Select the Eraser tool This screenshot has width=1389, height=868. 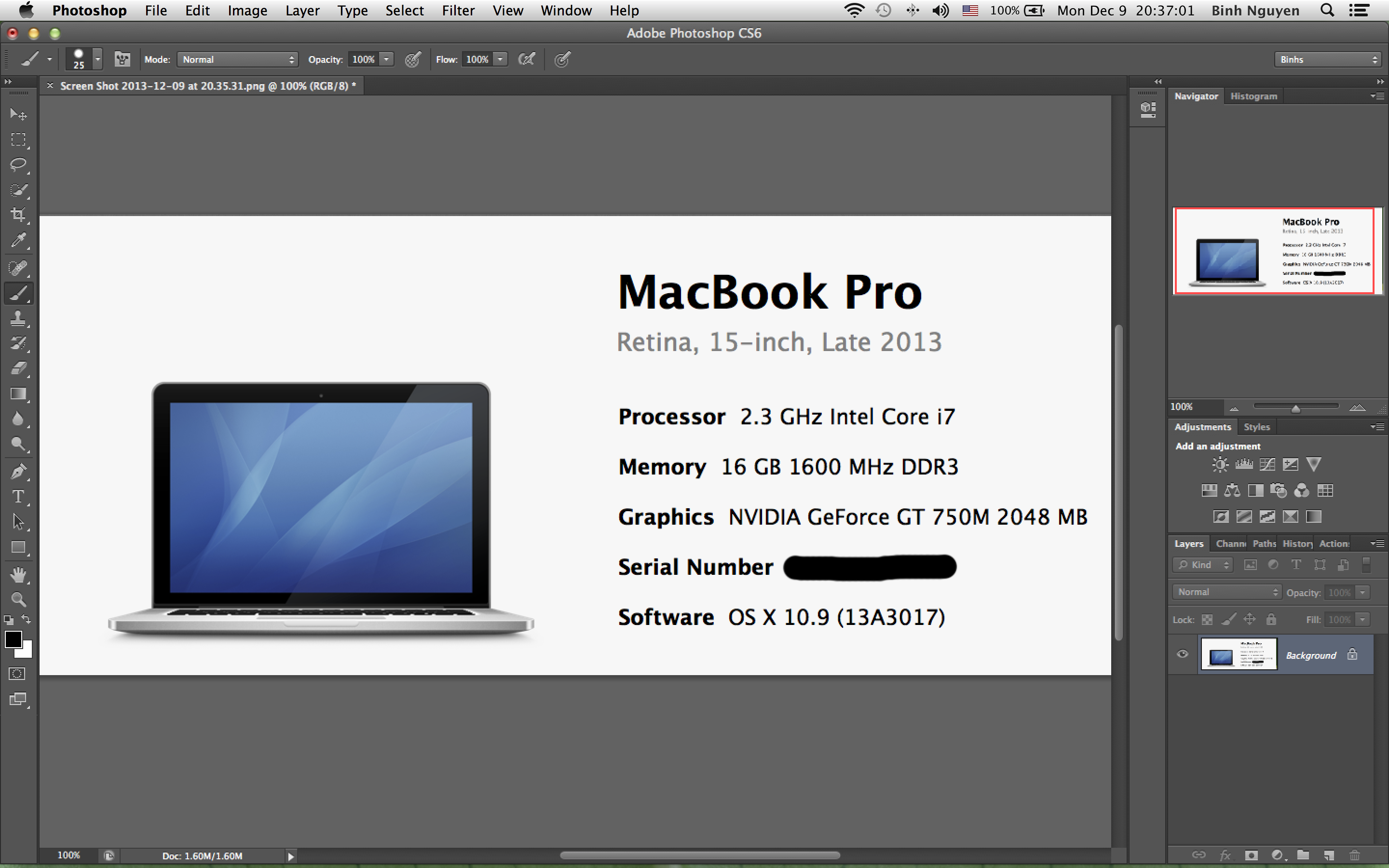[x=18, y=368]
